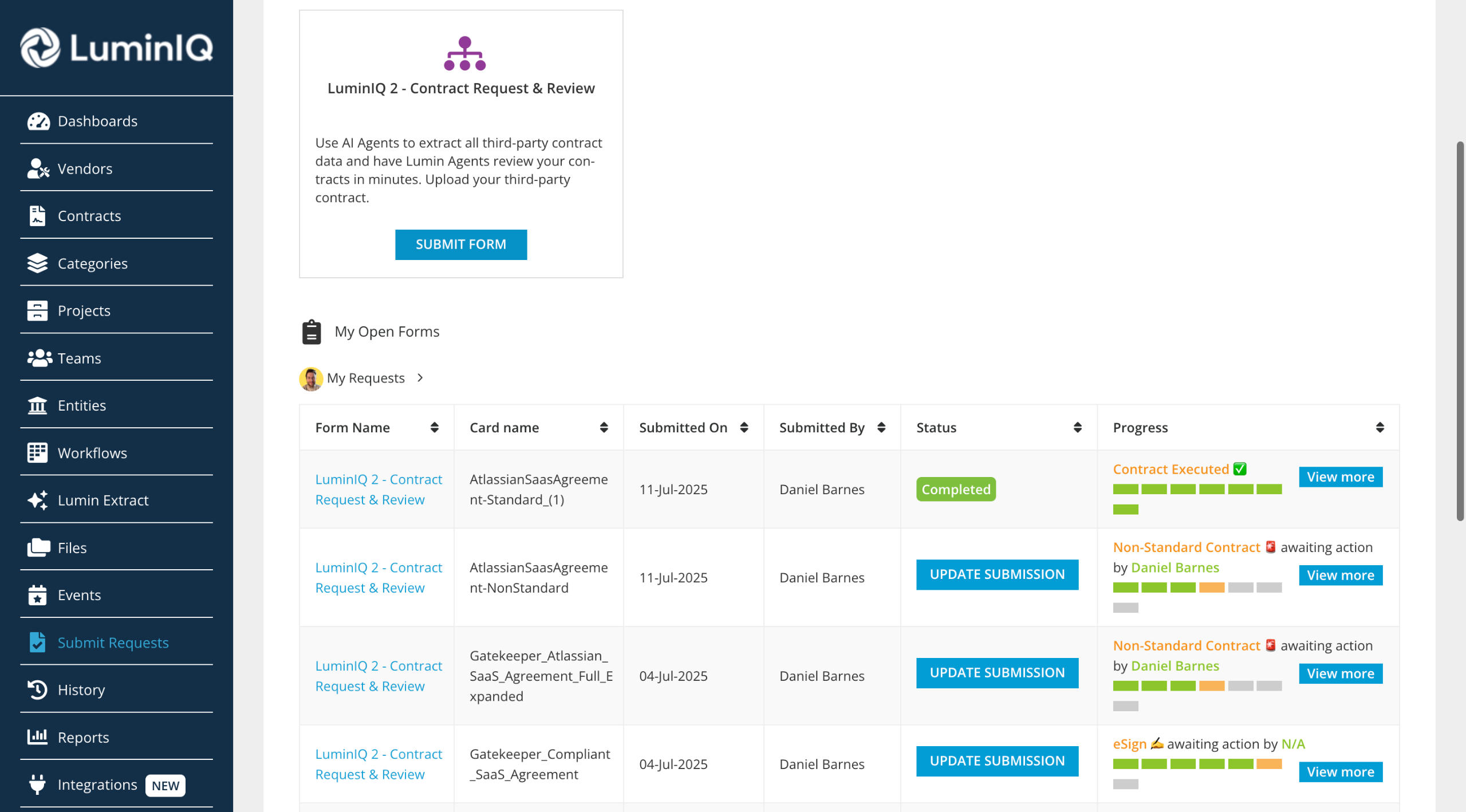Open the Submit Requests sidebar item
Viewport: 1466px width, 812px height.
point(113,642)
